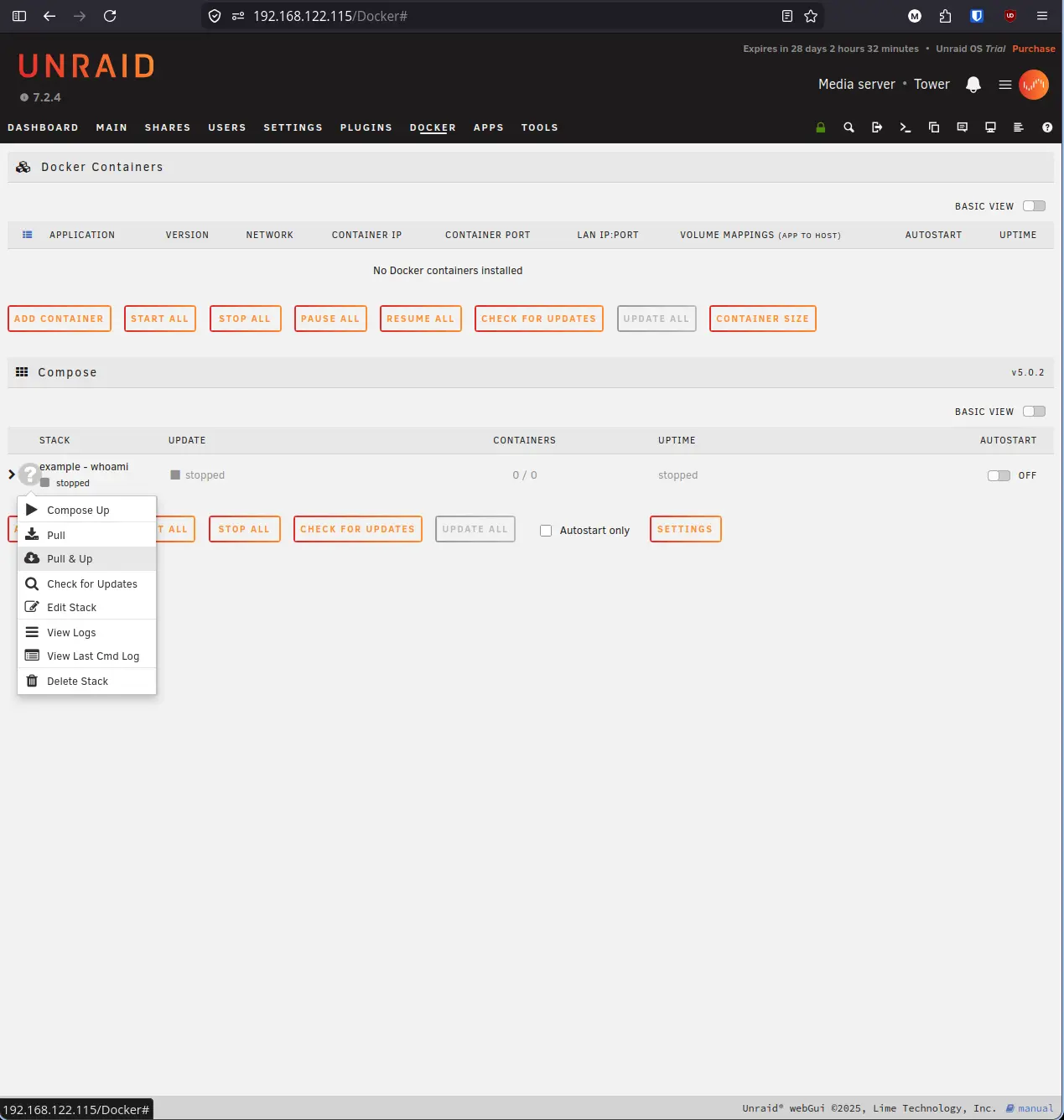The image size is (1064, 1120).
Task: Check the Autostart only checkbox
Action: [546, 531]
